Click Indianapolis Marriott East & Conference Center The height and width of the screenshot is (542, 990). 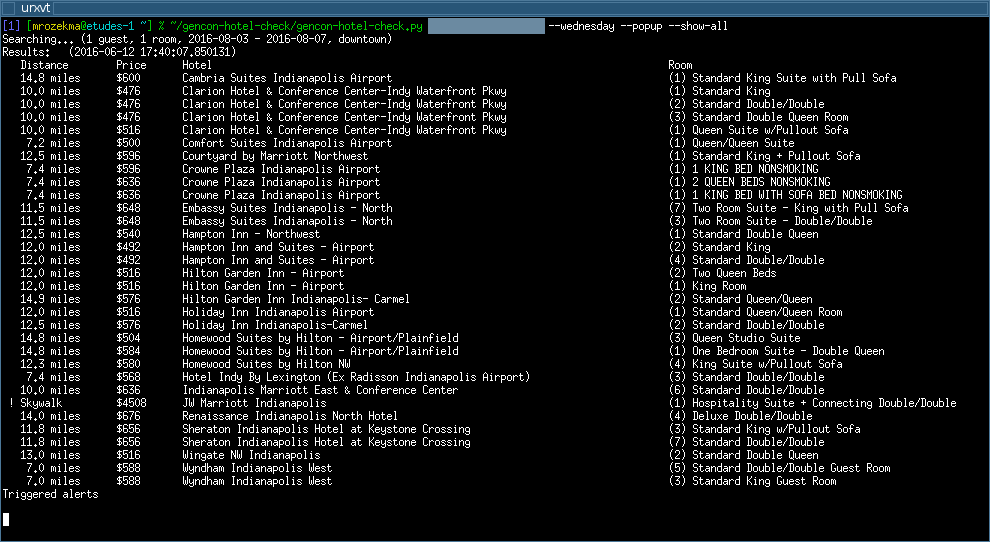320,390
